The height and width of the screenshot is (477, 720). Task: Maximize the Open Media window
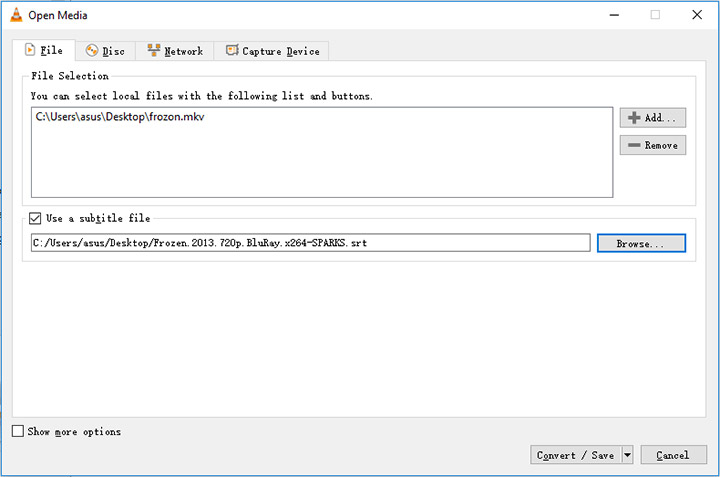coord(655,14)
